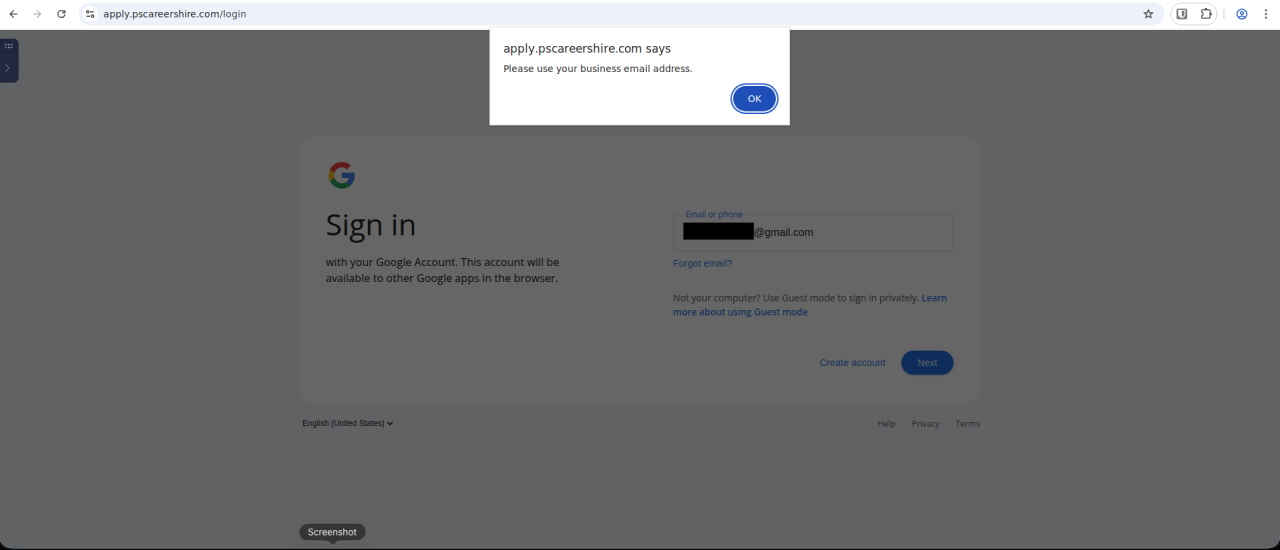Open the Chrome three-dot menu
The image size is (1280, 550).
pyautogui.click(x=1266, y=14)
